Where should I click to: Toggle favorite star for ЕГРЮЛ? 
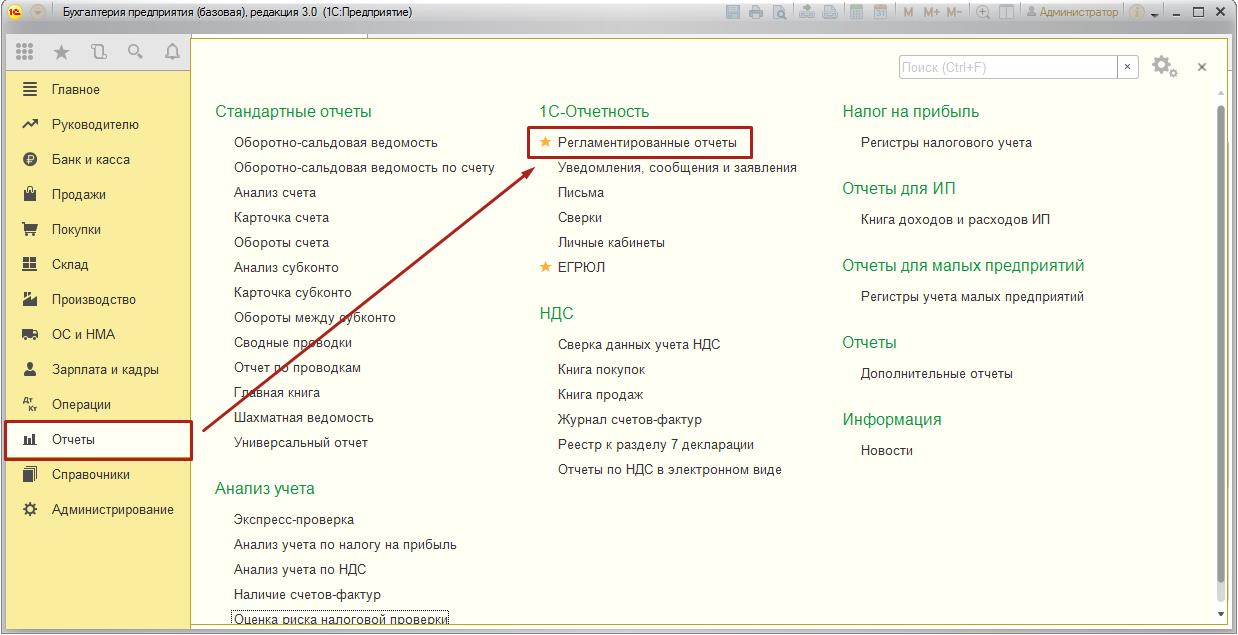click(x=545, y=267)
